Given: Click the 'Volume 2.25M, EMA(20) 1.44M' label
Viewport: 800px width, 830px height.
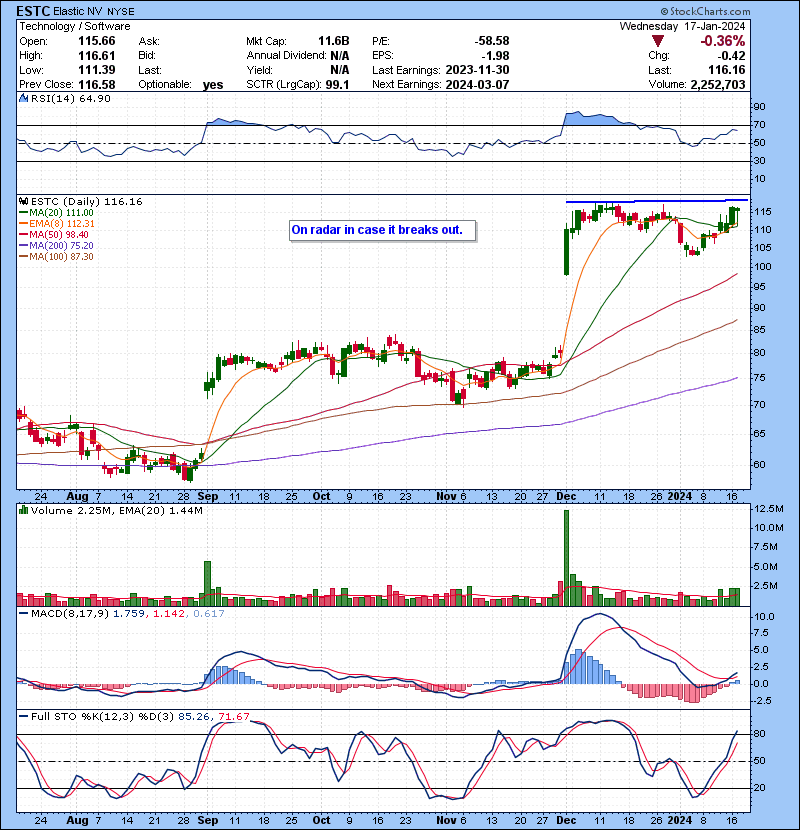Looking at the screenshot, I should point(116,510).
